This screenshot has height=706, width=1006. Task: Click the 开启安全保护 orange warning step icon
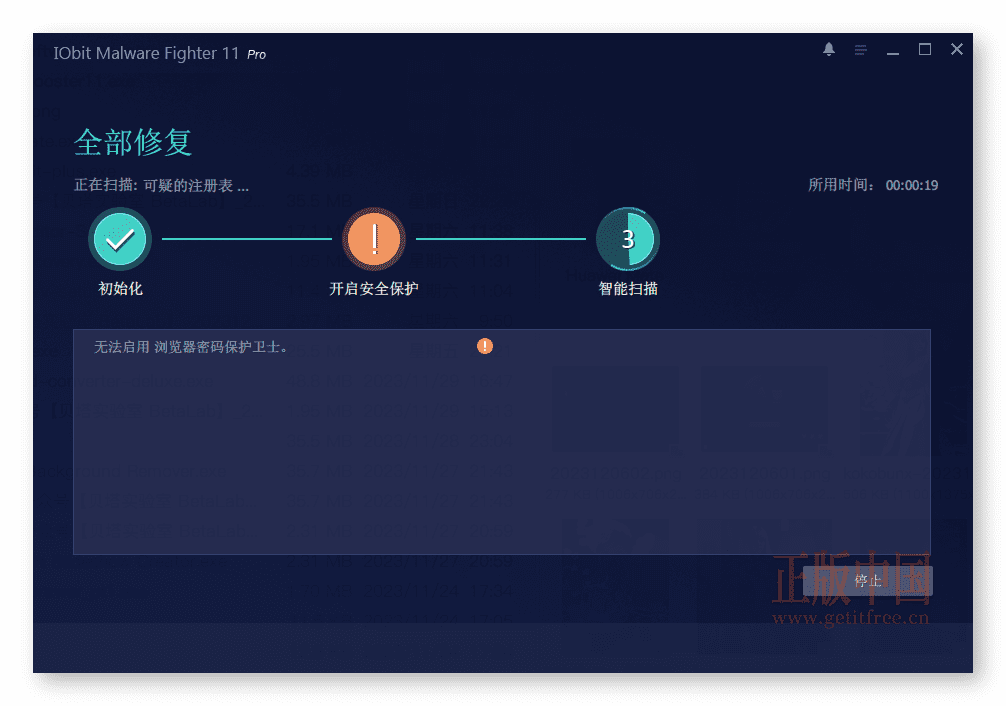[374, 239]
